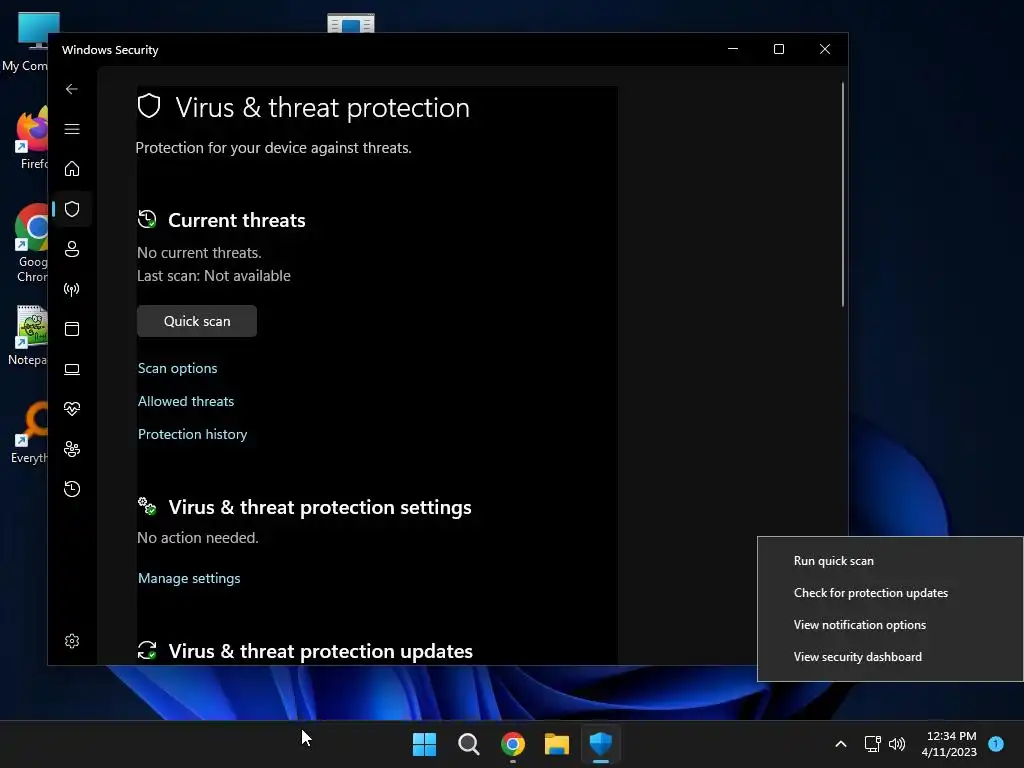Show hidden tray icons chevron
This screenshot has height=768, width=1024.
click(x=841, y=744)
